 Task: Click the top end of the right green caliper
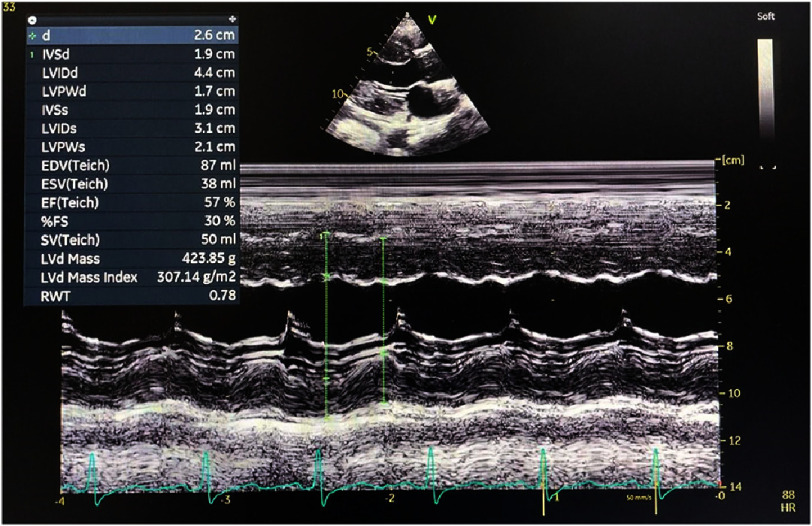383,239
